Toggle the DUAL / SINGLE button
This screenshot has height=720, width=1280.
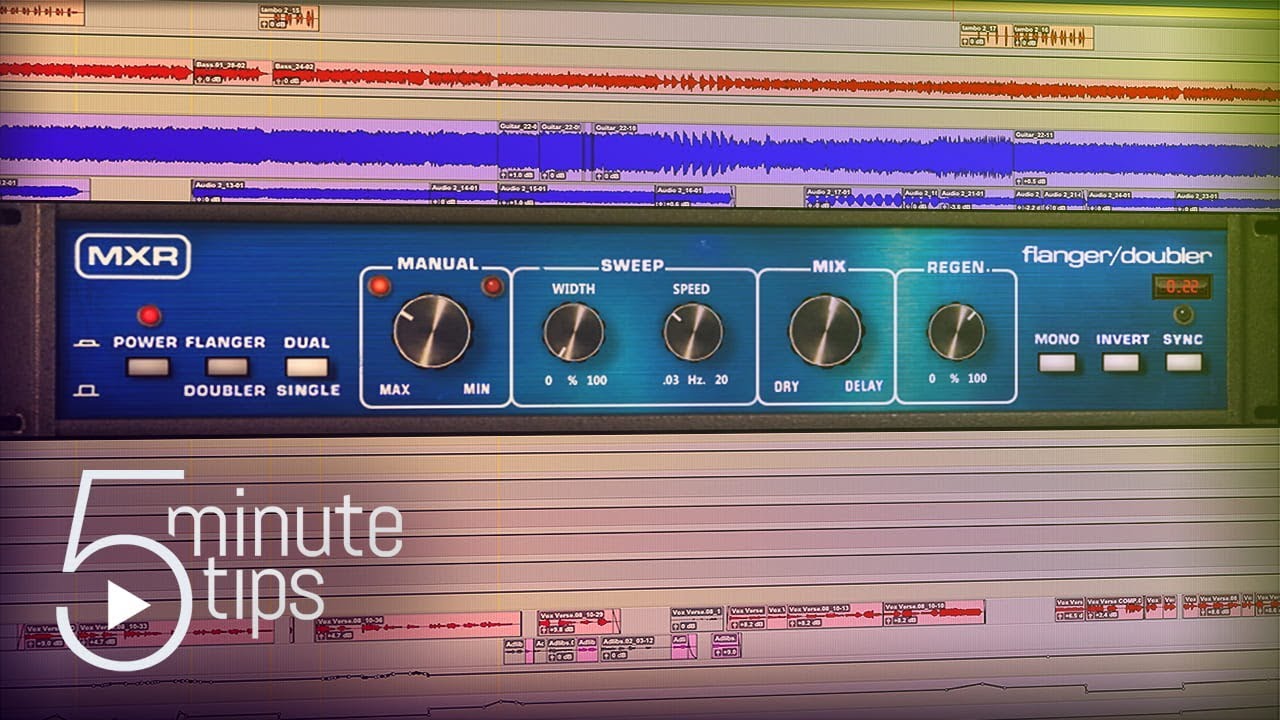306,366
